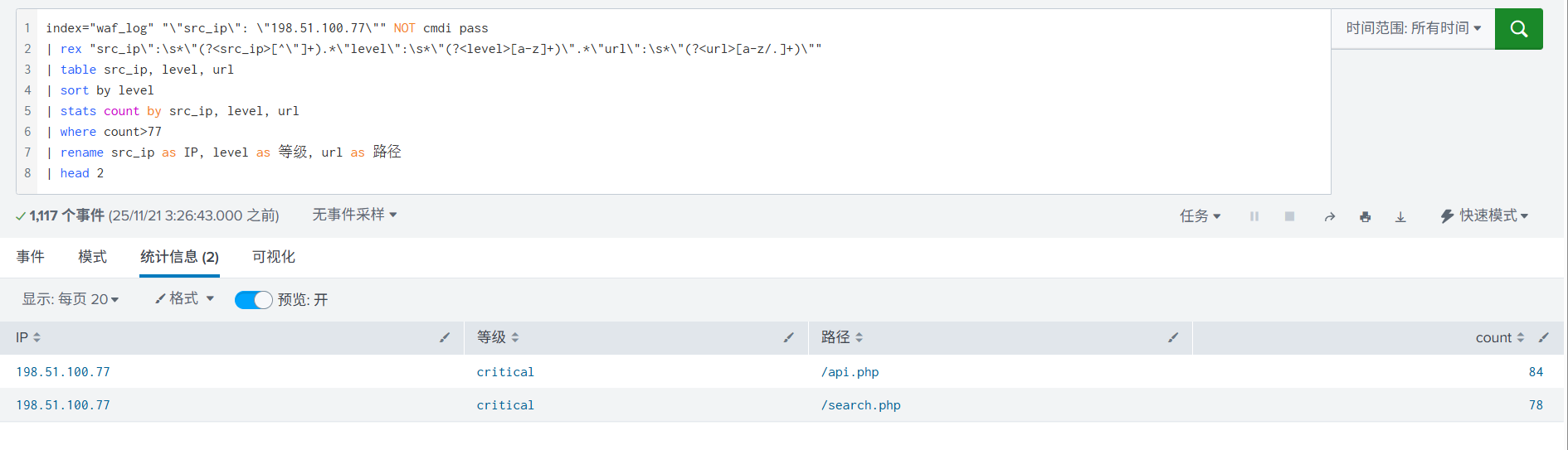Open the 任务 job menu
The image size is (1568, 450).
click(x=1200, y=216)
